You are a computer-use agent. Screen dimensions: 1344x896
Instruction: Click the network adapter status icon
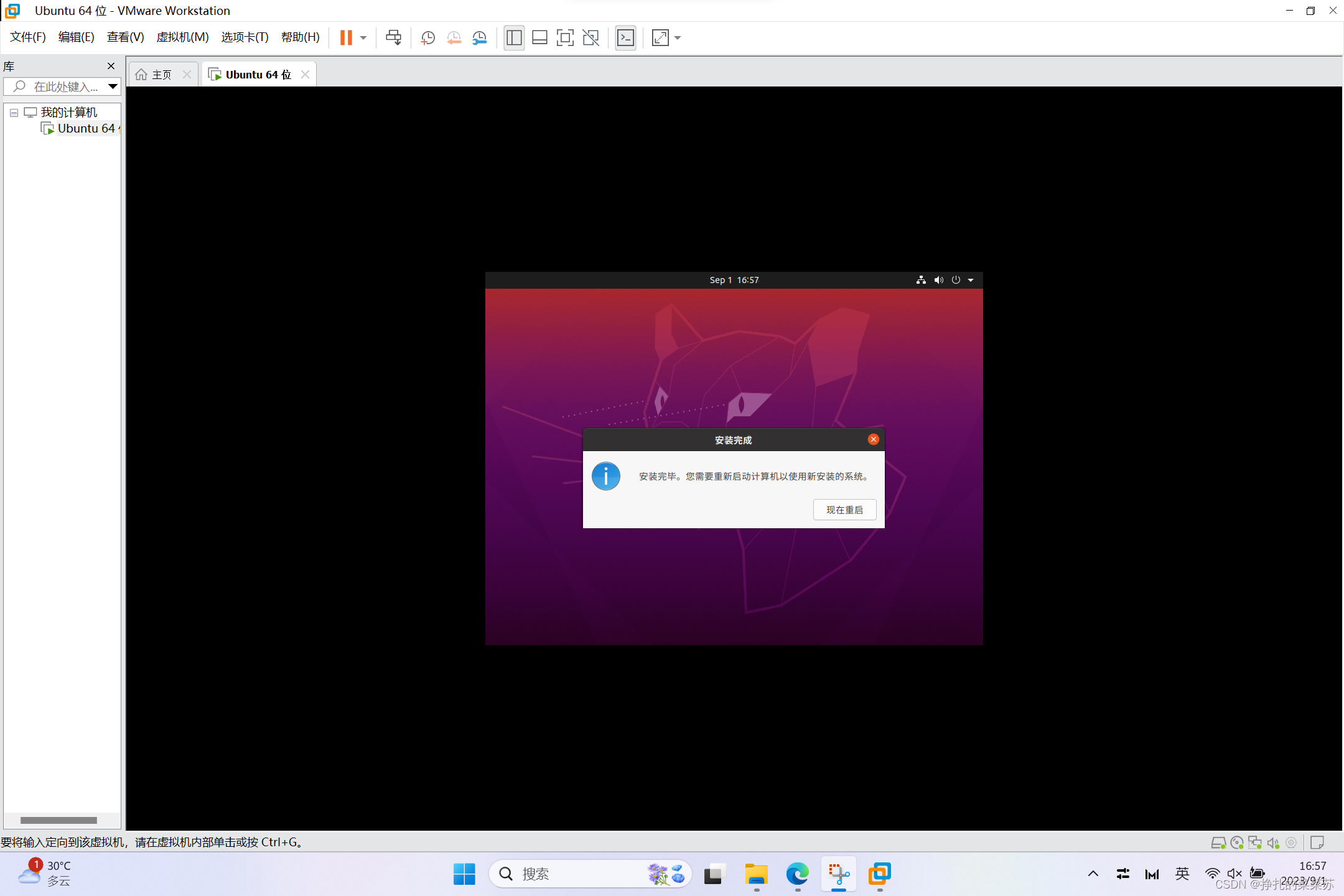point(1255,842)
